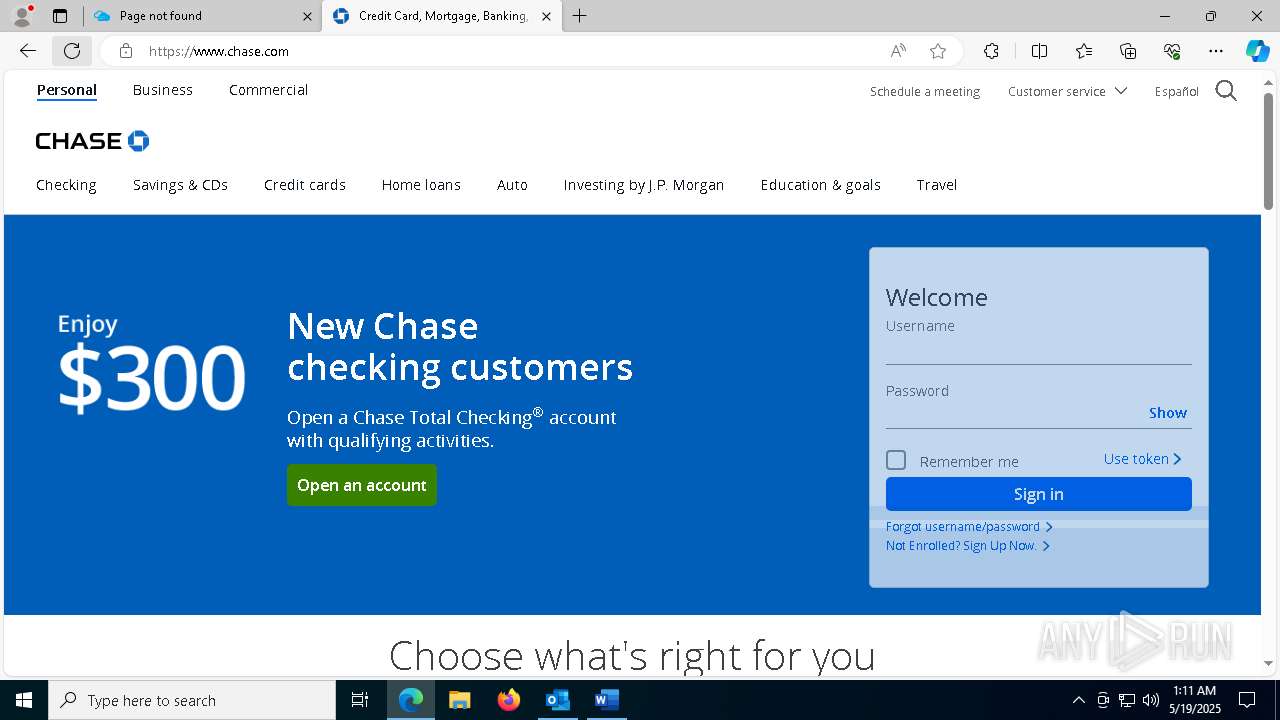Open the Home loans menu
Screen dimensions: 1280x720
[x=421, y=185]
